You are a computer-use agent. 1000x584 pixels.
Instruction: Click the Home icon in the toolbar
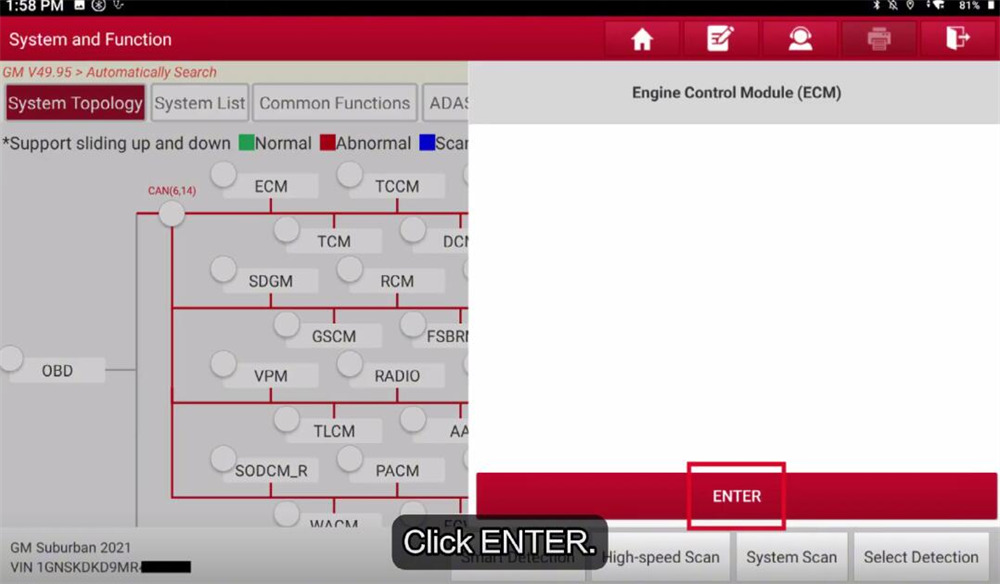(641, 39)
